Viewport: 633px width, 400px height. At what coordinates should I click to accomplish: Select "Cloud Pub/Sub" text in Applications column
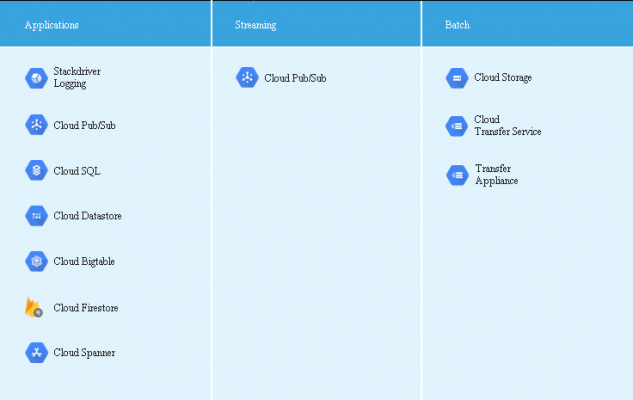pyautogui.click(x=84, y=126)
